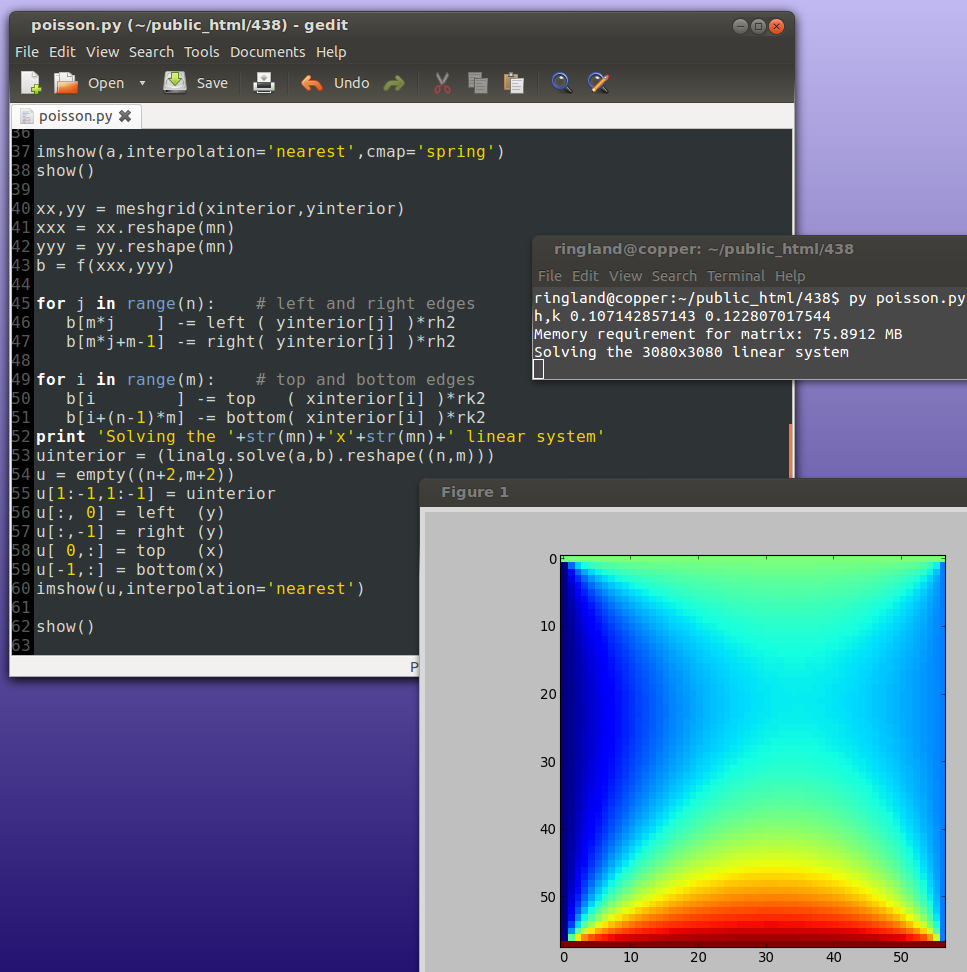This screenshot has height=972, width=967.
Task: Open gedit Help menu
Action: coord(331,52)
